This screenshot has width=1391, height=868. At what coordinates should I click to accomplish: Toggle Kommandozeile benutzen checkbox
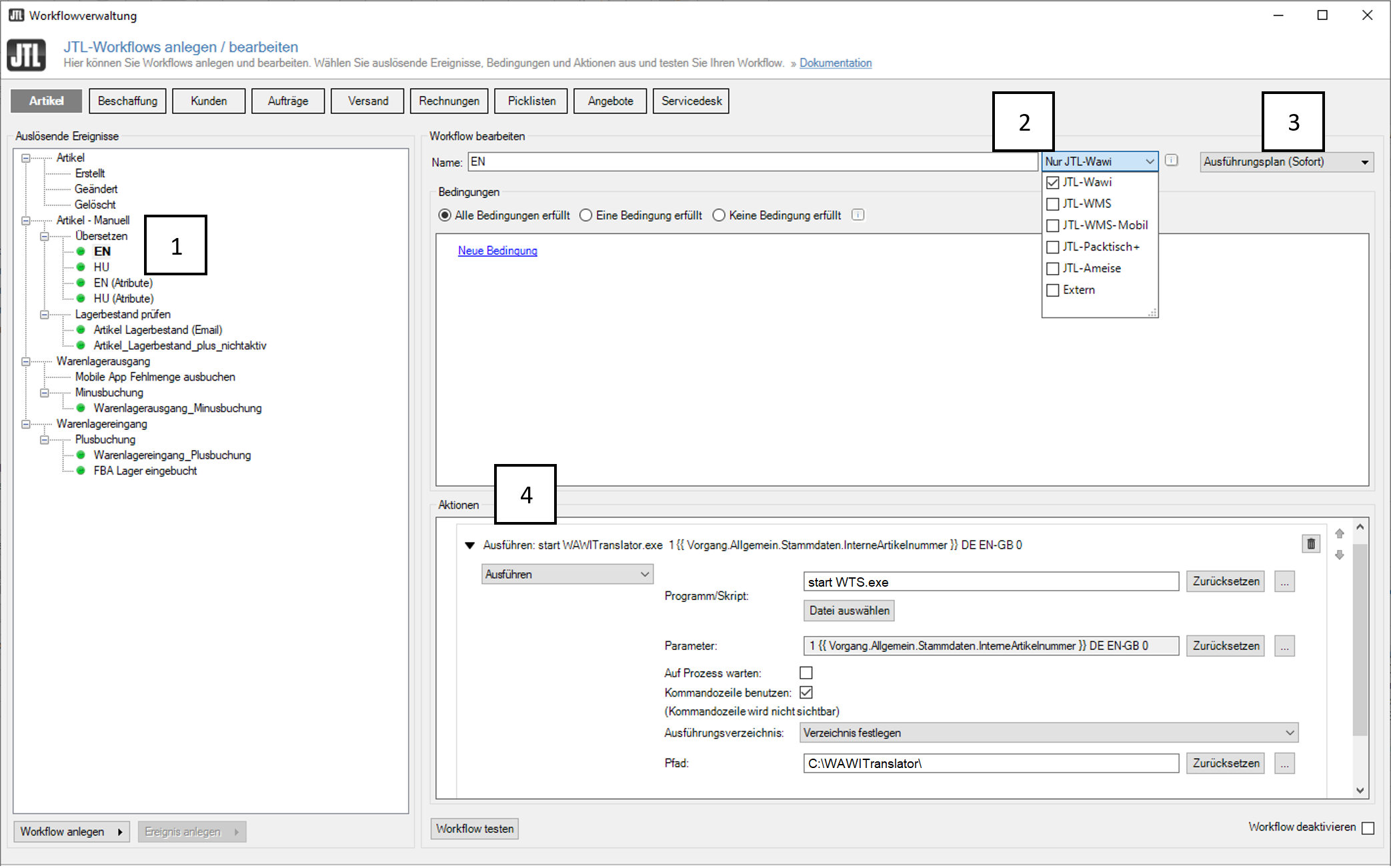[x=806, y=693]
